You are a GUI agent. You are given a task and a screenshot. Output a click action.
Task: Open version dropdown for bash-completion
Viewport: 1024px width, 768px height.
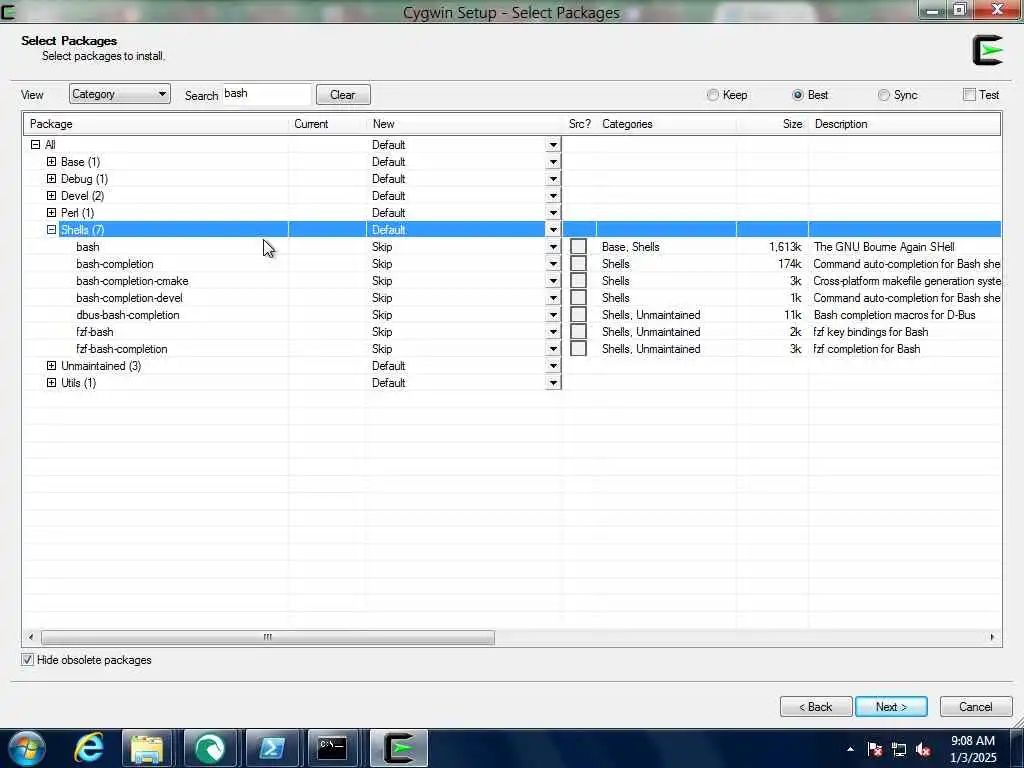(553, 264)
